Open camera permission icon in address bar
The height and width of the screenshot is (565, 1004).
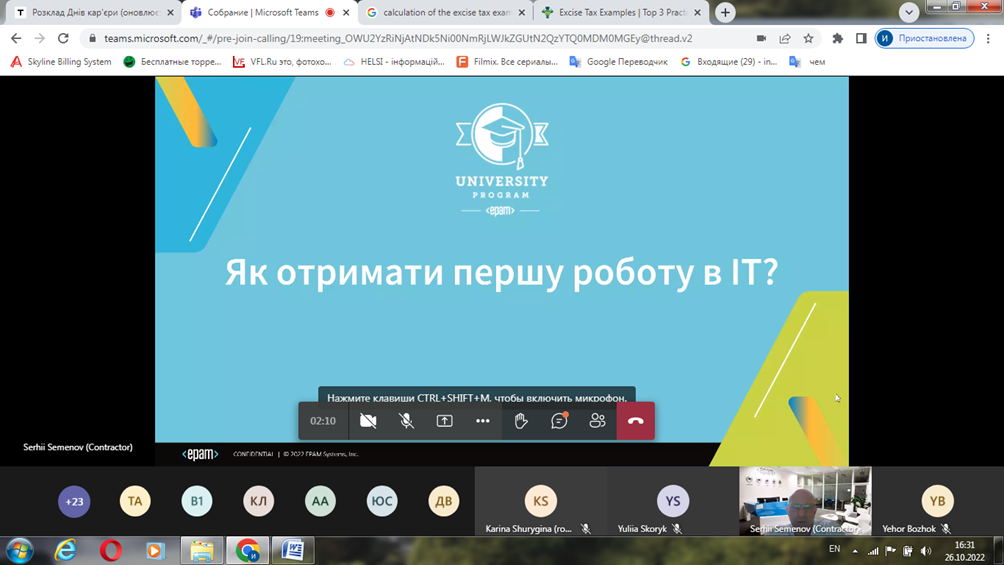coord(761,38)
